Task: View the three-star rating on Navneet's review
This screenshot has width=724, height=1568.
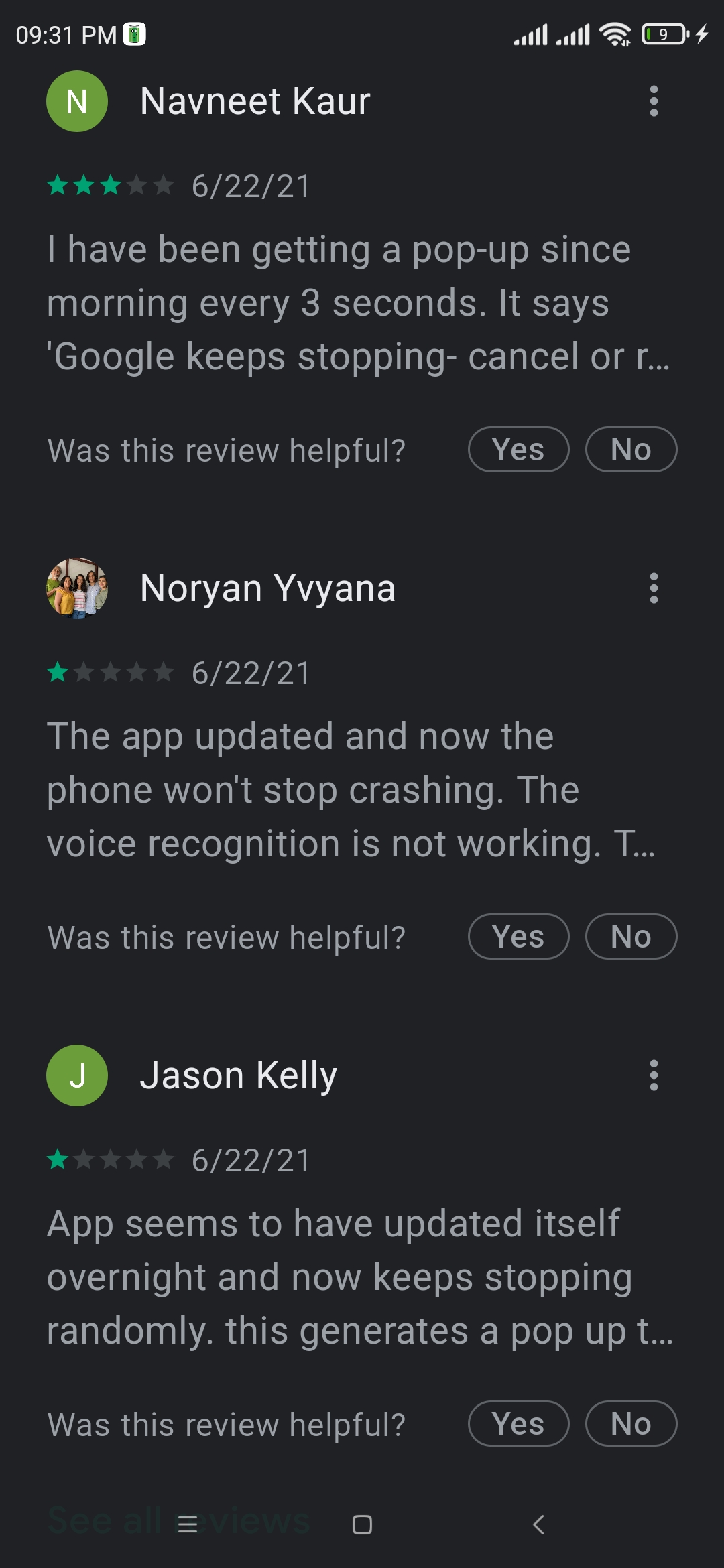Action: click(x=111, y=185)
